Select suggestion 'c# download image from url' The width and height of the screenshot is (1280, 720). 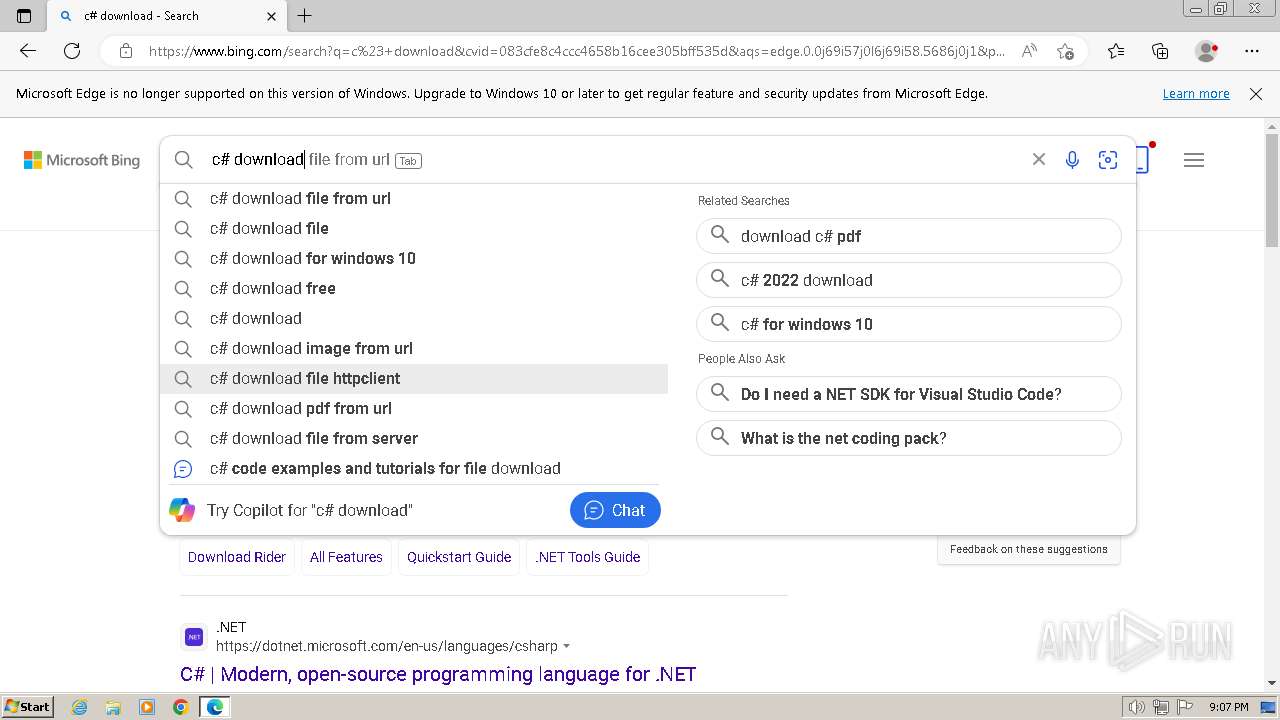[414, 348]
